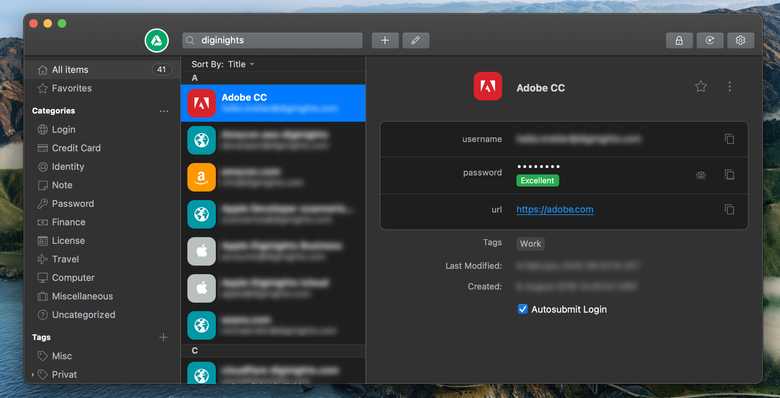Viewport: 780px width, 398px height.
Task: Open settings with the gear button
Action: (x=741, y=40)
